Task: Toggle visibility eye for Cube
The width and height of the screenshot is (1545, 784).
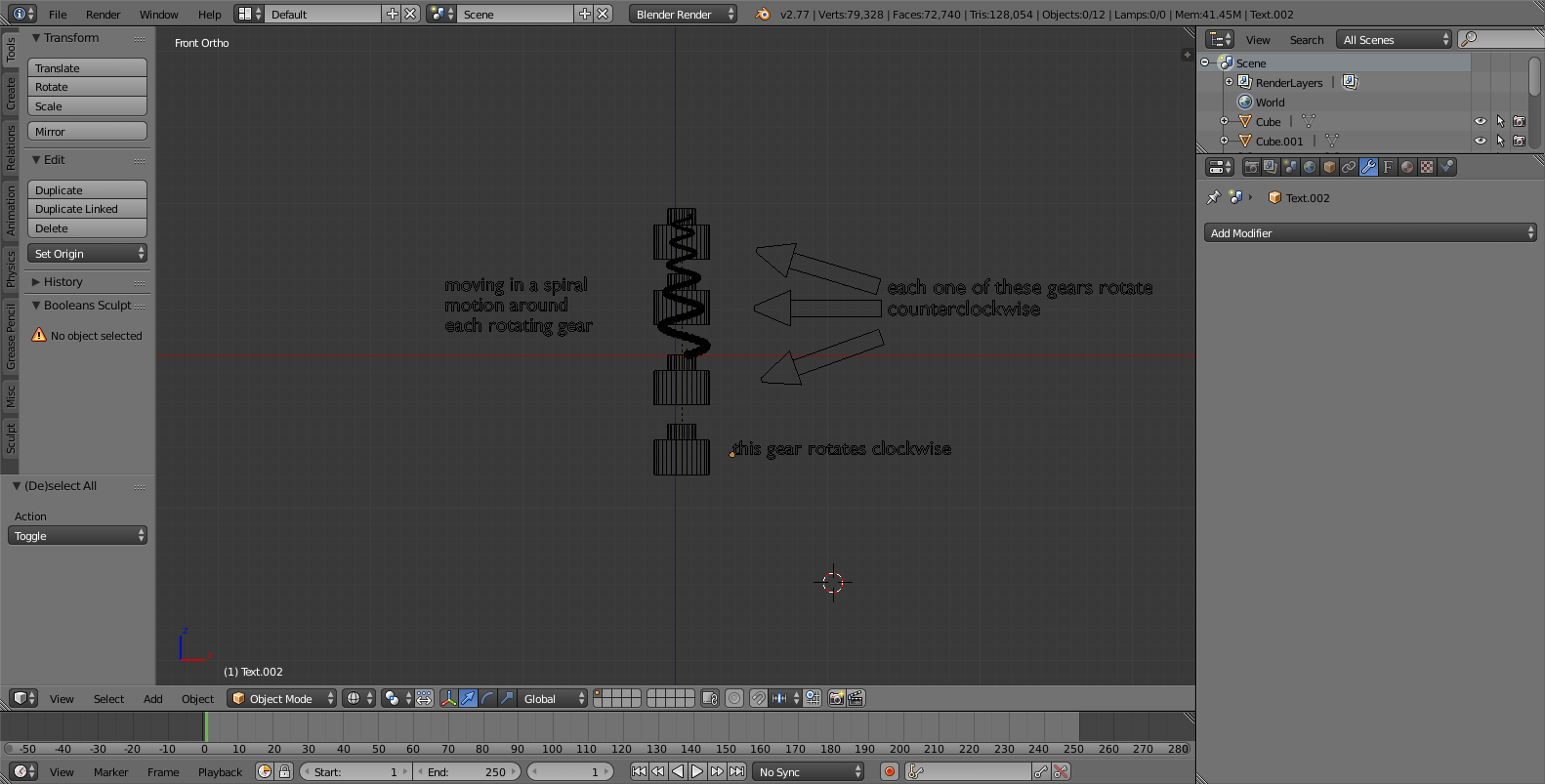Action: 1481,121
